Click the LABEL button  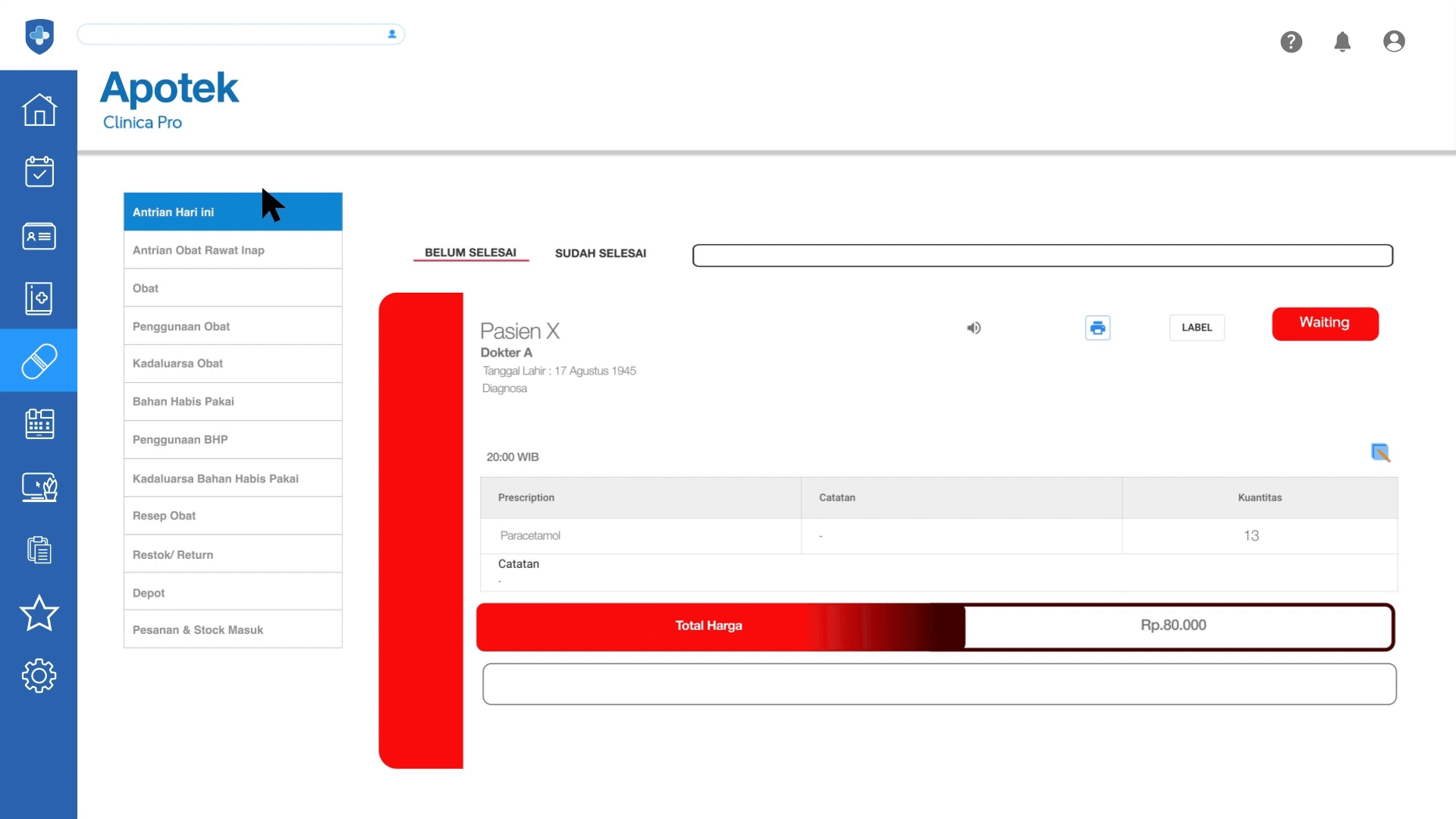[x=1196, y=328]
